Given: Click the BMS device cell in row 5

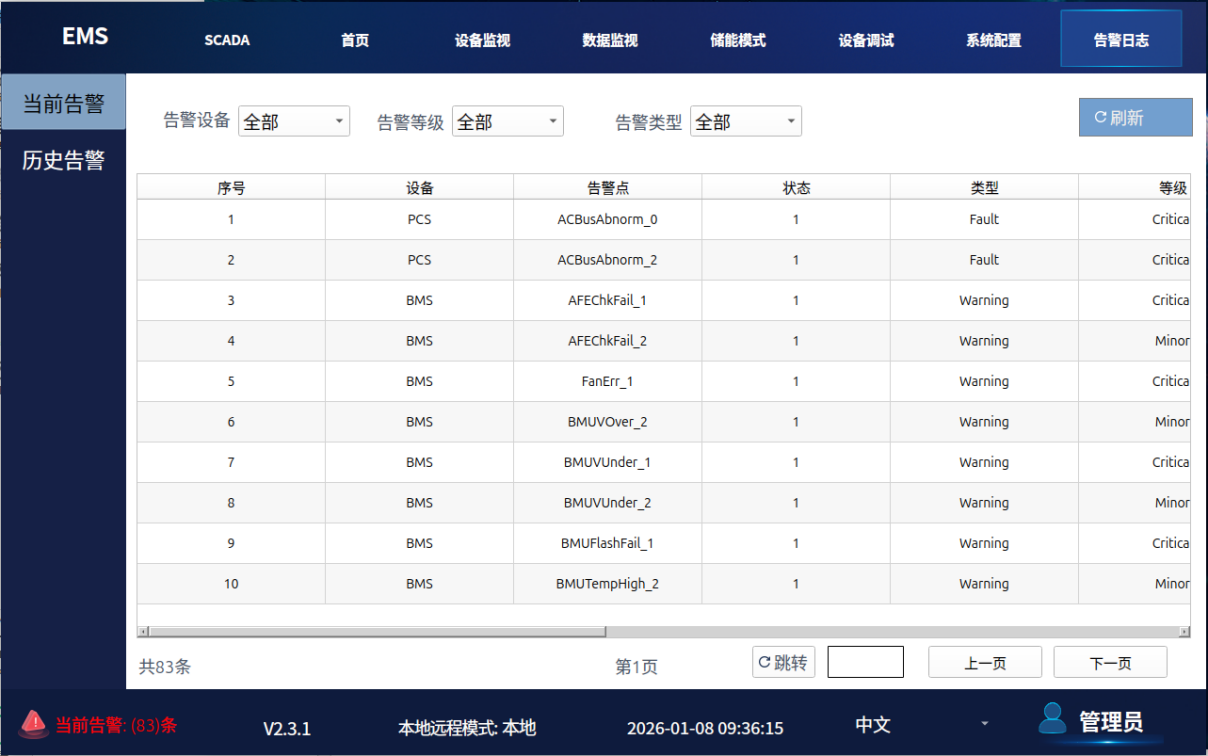Looking at the screenshot, I should [420, 381].
